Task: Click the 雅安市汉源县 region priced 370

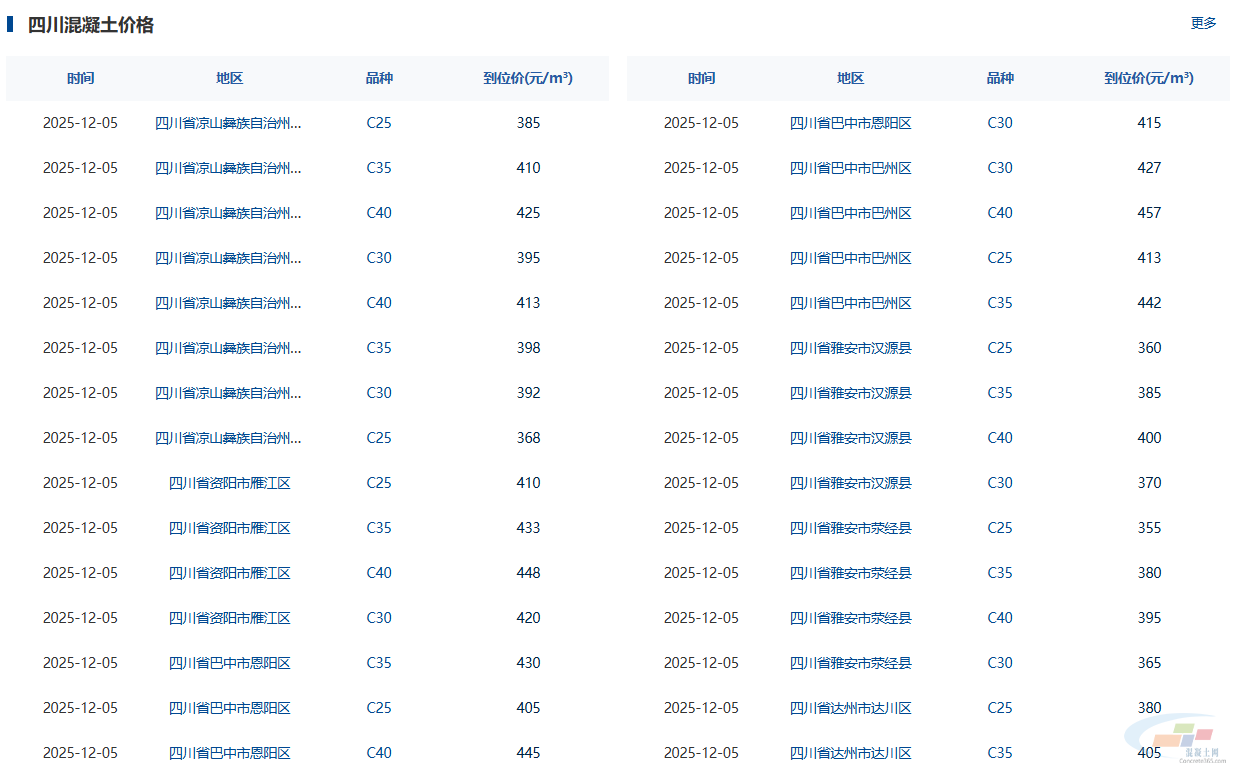Action: (850, 483)
